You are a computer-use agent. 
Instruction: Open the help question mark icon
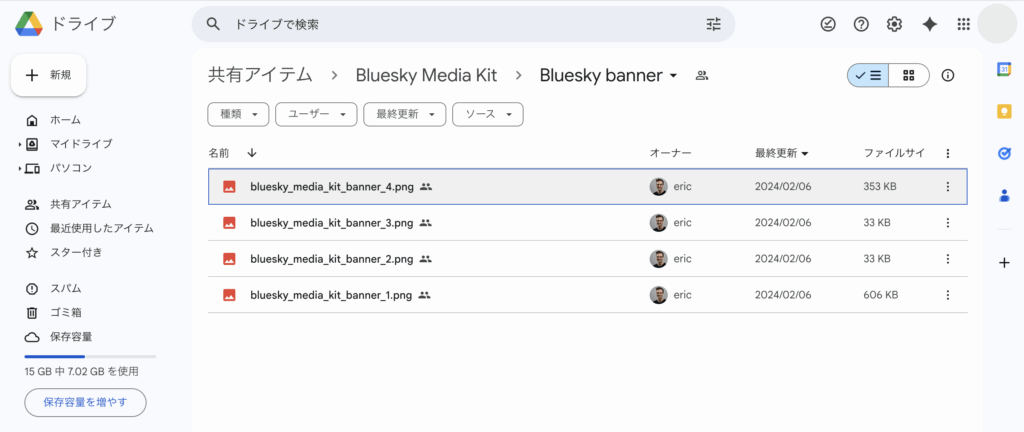click(861, 24)
